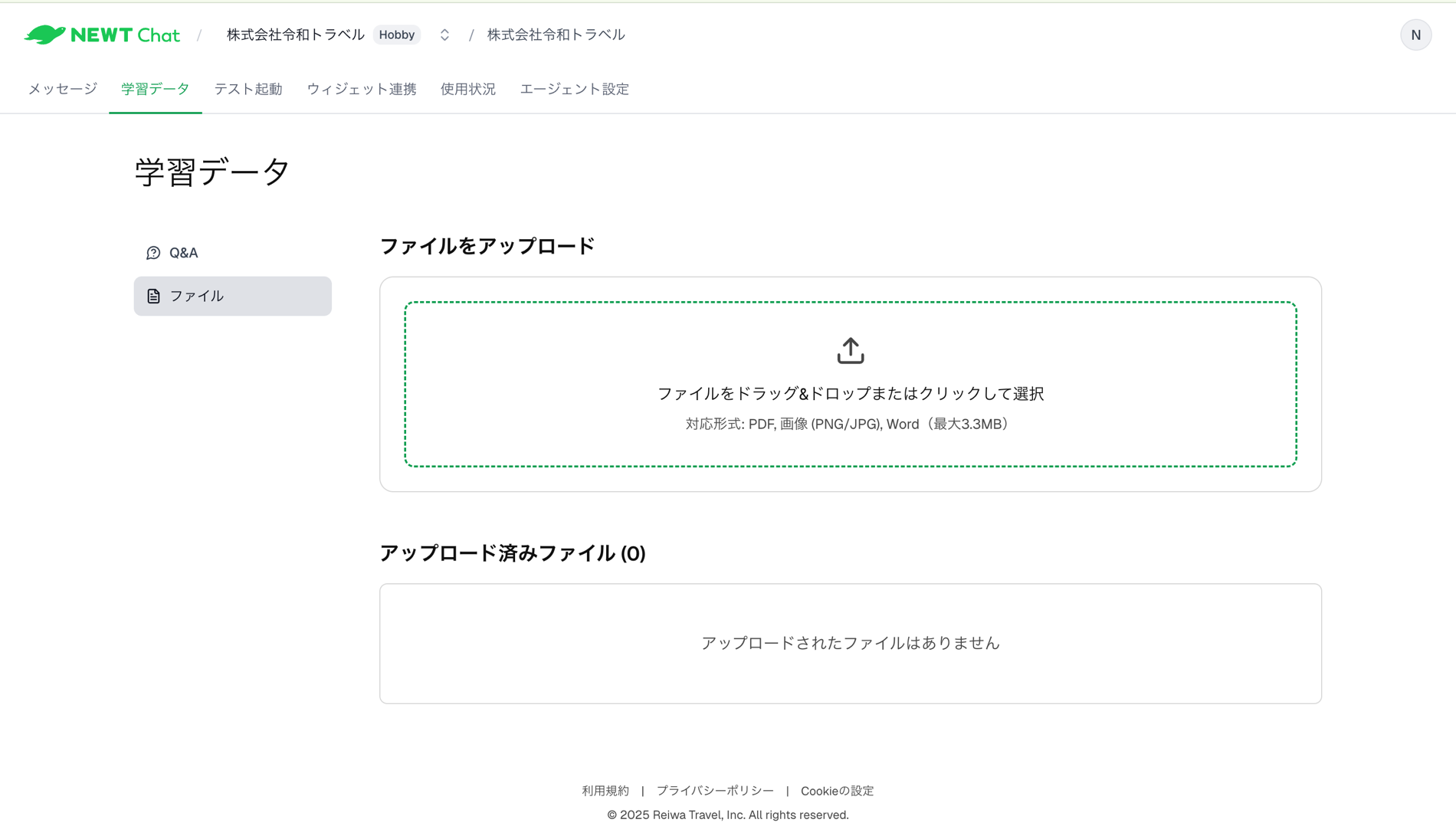Open Cookieの設定
The height and width of the screenshot is (826, 1456).
click(x=837, y=791)
